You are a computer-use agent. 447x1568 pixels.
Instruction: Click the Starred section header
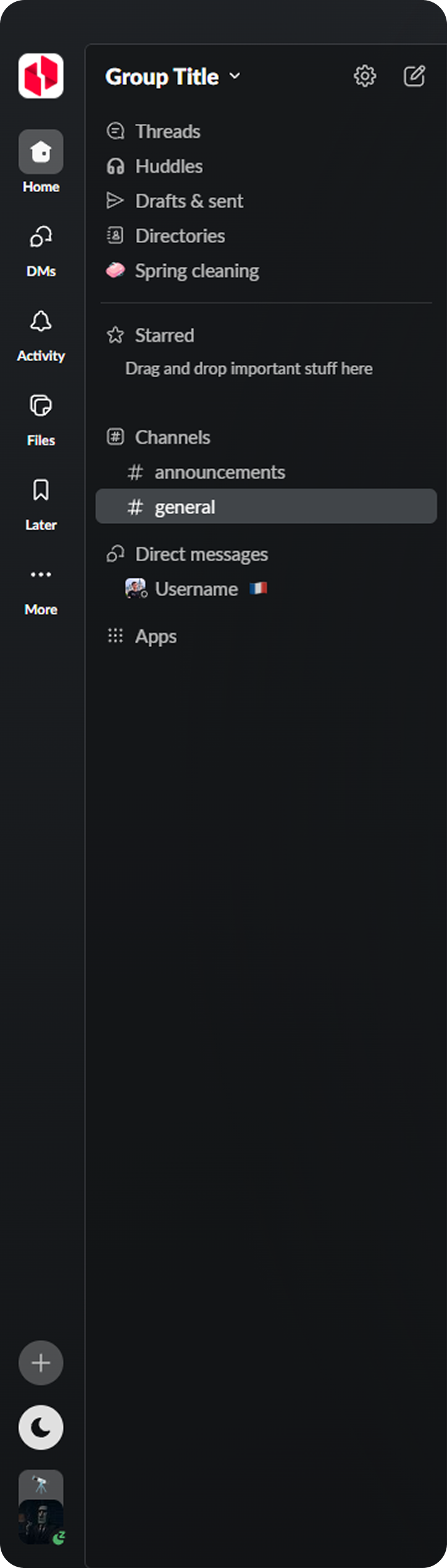tap(151, 335)
